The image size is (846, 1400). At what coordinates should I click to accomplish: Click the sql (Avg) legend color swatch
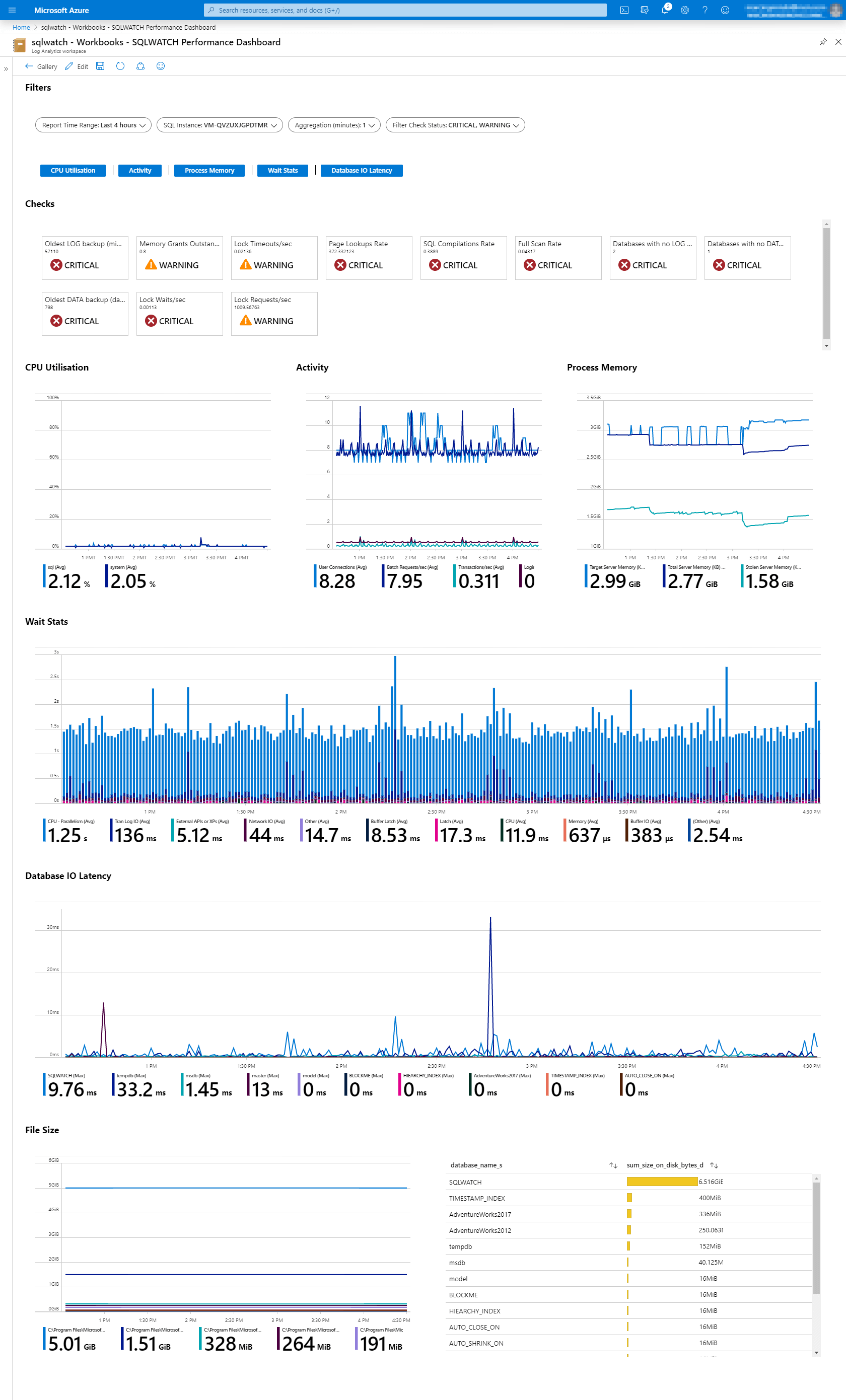pos(44,576)
